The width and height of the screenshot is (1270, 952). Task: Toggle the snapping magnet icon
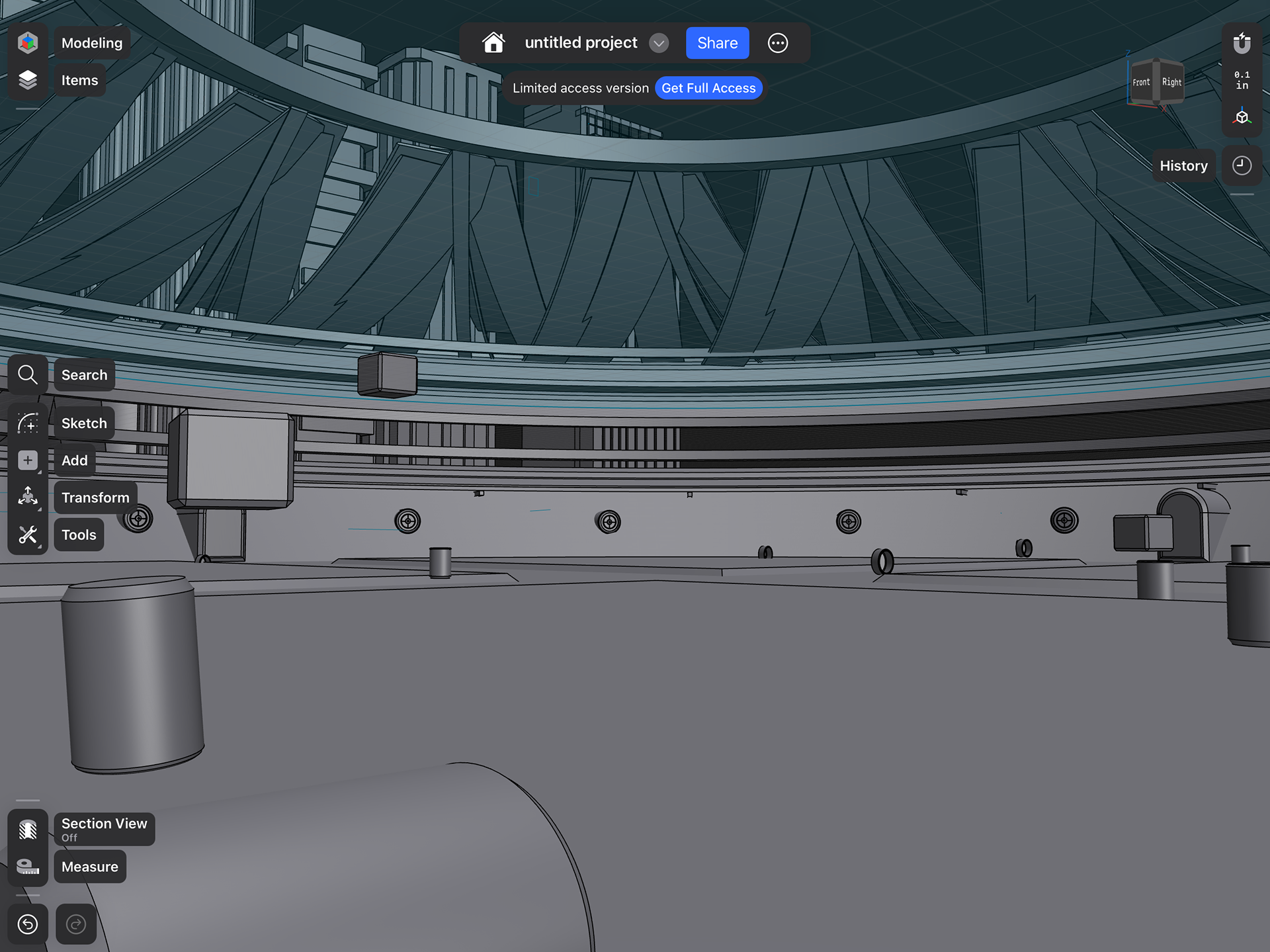tap(1242, 44)
